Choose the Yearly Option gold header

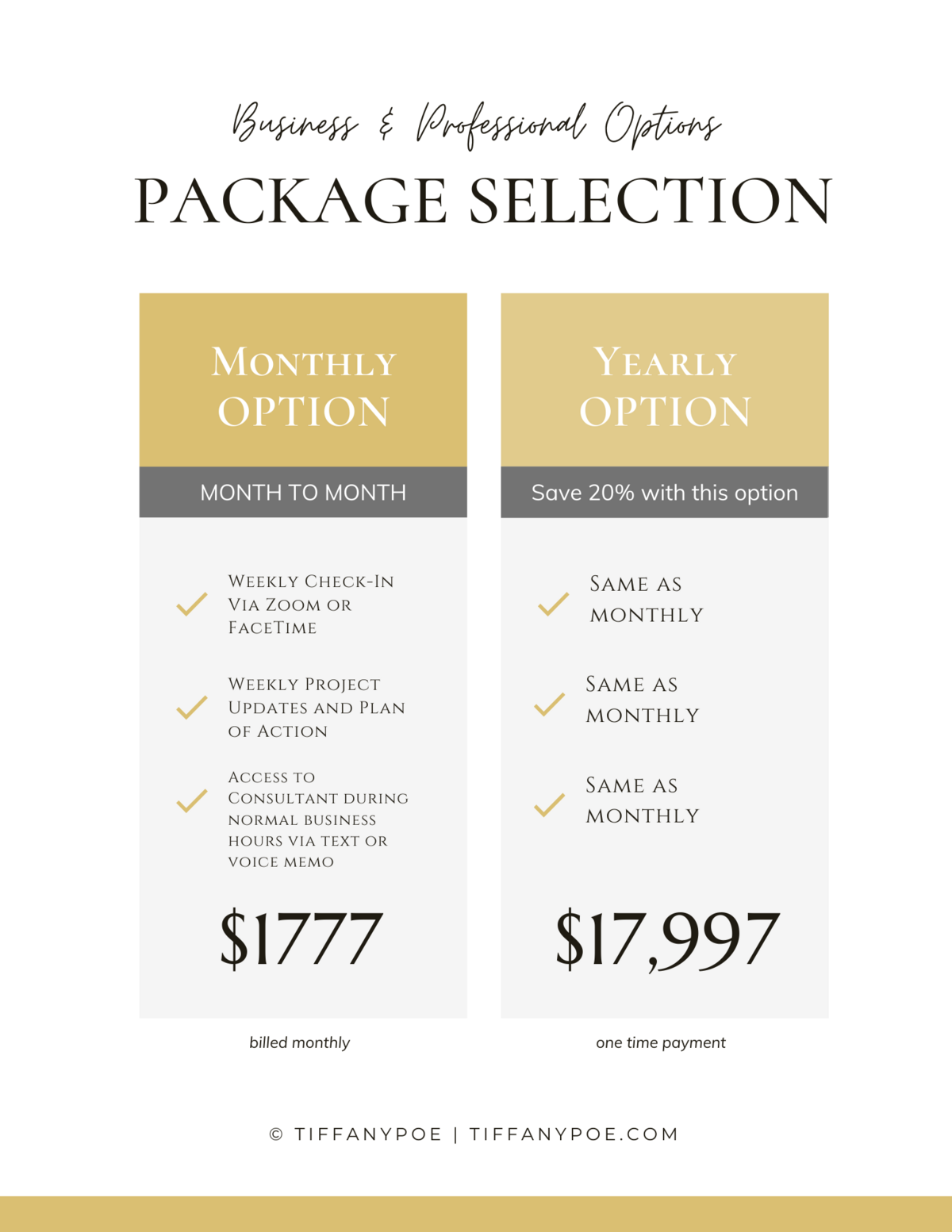pos(665,381)
